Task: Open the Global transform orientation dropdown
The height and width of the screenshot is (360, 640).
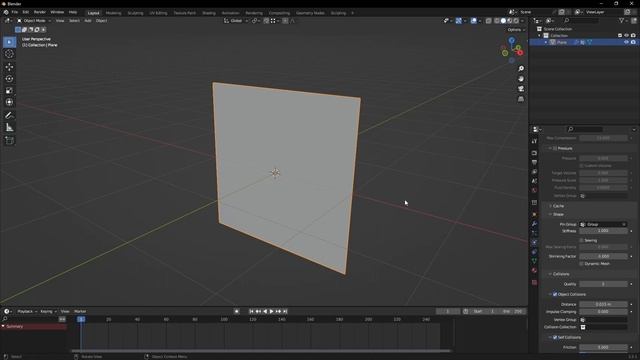Action: point(236,21)
